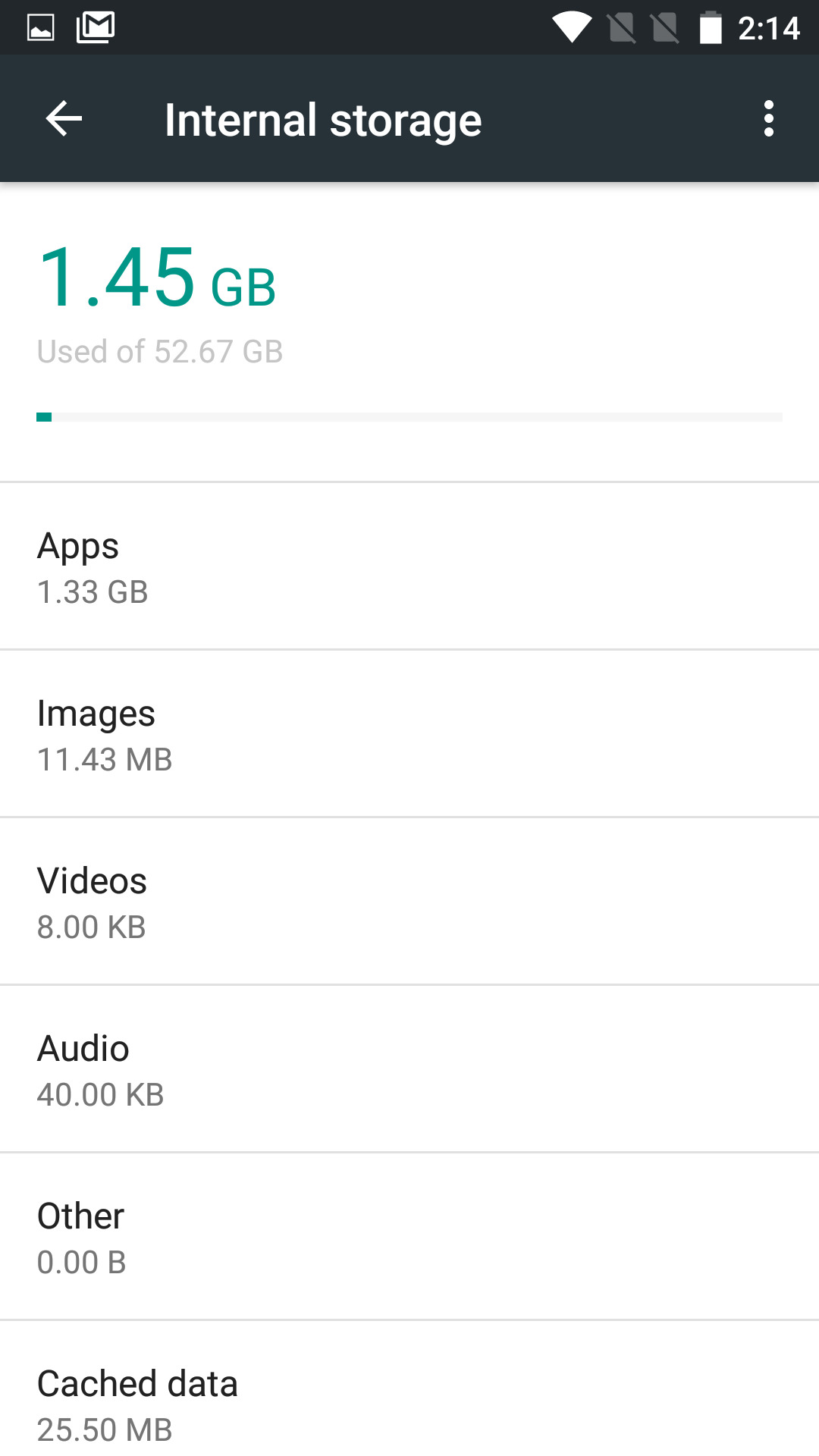This screenshot has height=1456, width=819.
Task: Click the gray unused part of storage bar
Action: 417,417
